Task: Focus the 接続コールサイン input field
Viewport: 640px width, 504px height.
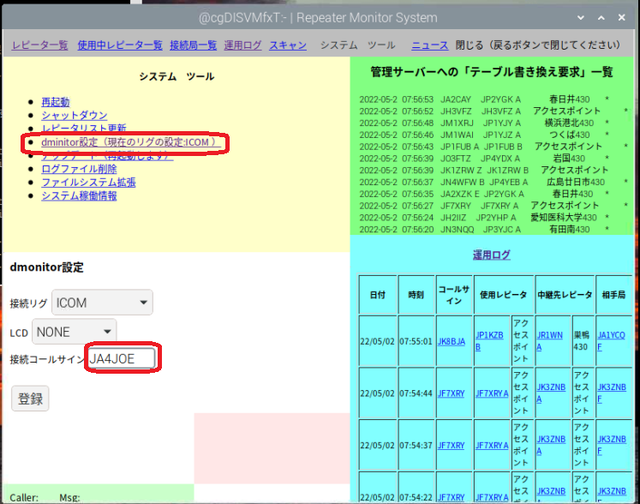Action: coord(122,359)
